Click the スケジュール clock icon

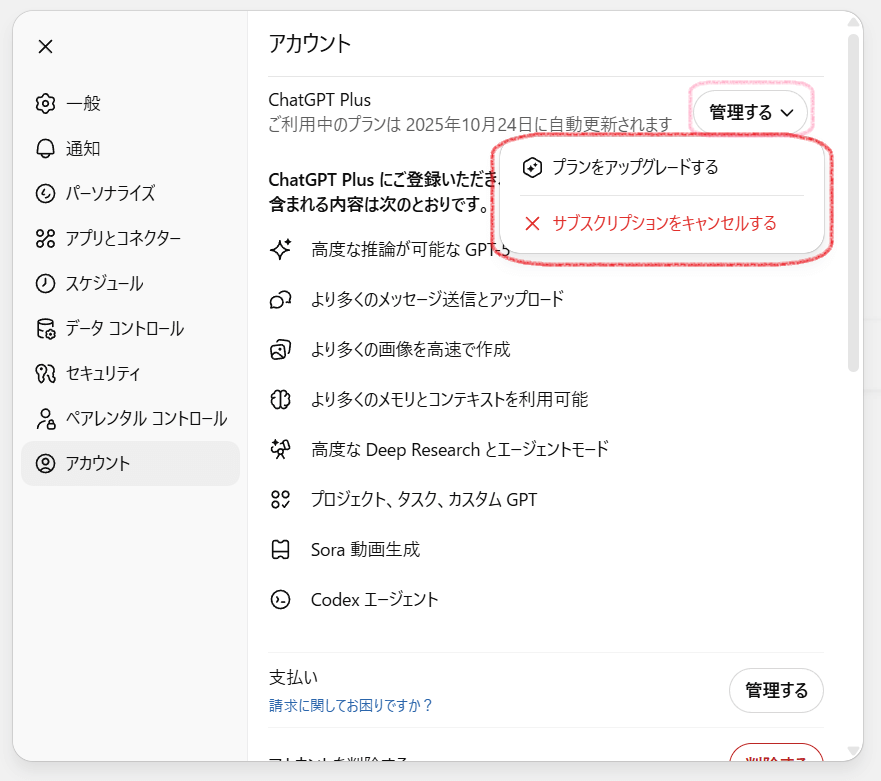tap(45, 284)
